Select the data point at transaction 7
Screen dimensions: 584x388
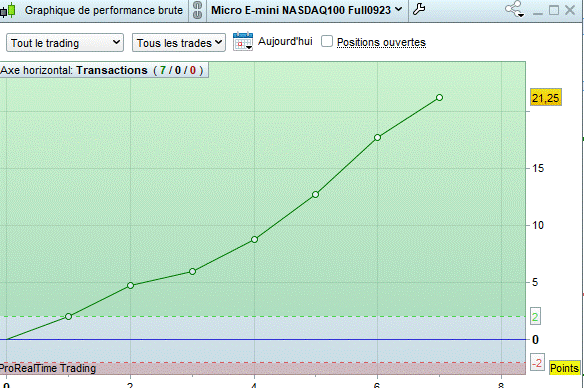439,98
